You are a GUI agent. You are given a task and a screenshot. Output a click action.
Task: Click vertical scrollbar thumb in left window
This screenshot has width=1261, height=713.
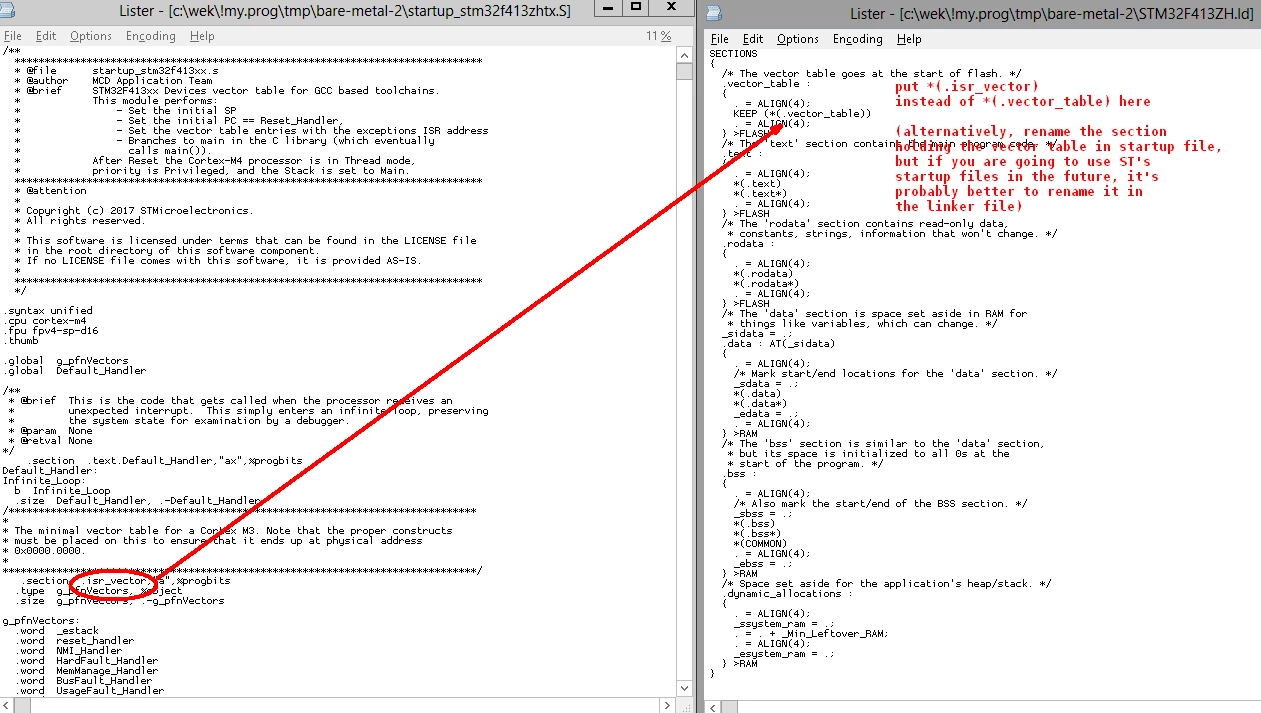click(x=684, y=70)
